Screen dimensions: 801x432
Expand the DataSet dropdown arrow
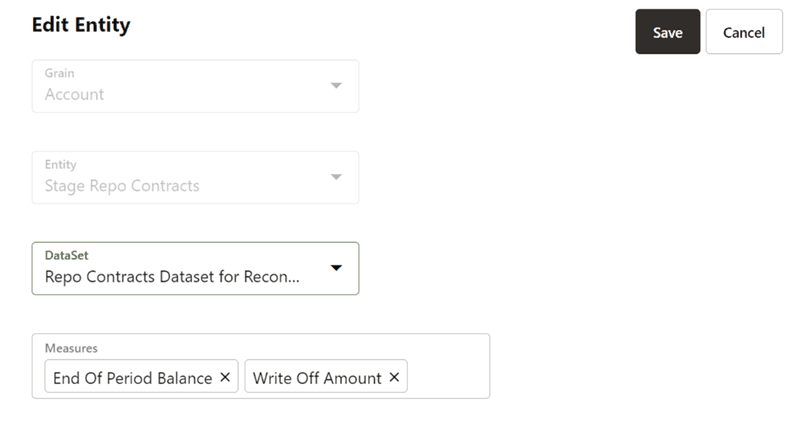[336, 268]
